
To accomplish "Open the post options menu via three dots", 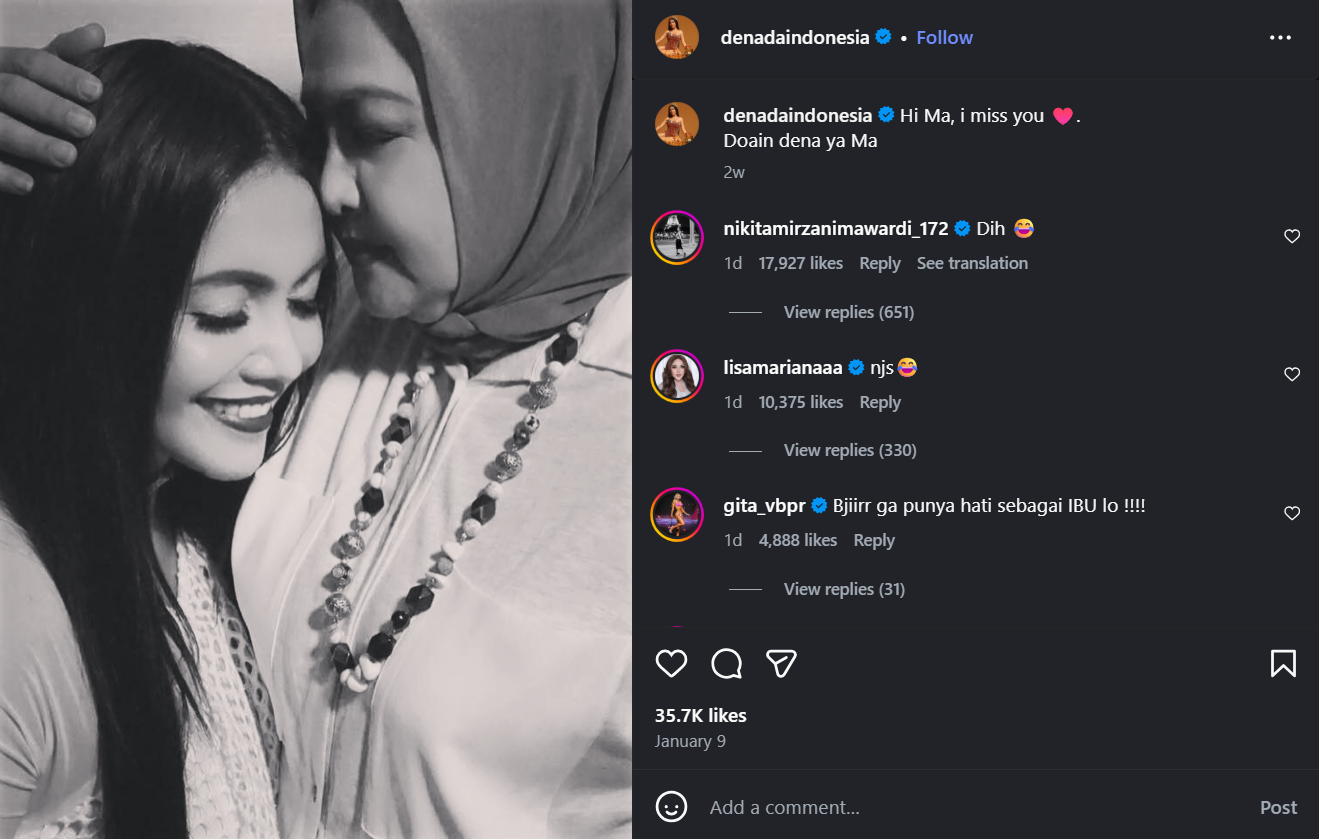I will [1280, 37].
